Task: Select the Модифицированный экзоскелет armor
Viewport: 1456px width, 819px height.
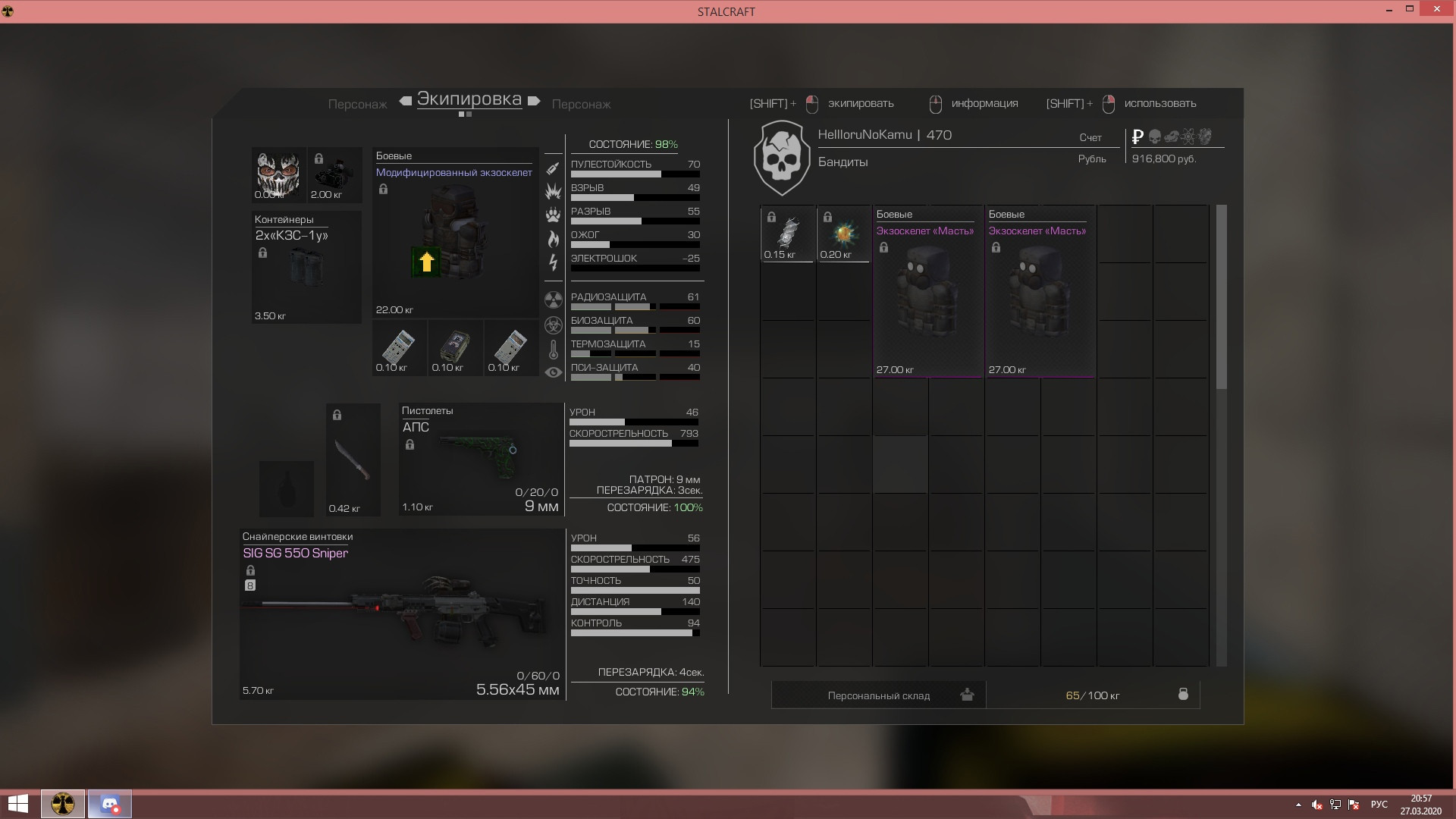Action: 455,232
